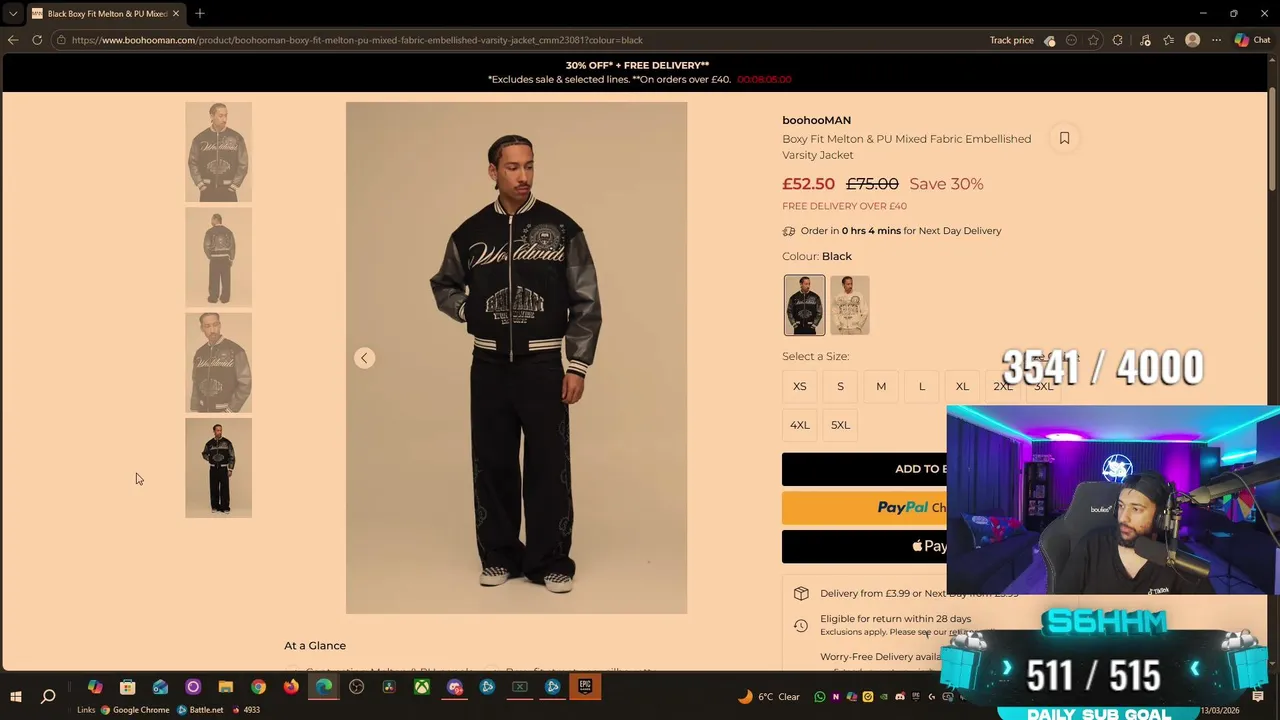Reload the page with the refresh icon
Viewport: 1280px width, 720px height.
[x=37, y=40]
